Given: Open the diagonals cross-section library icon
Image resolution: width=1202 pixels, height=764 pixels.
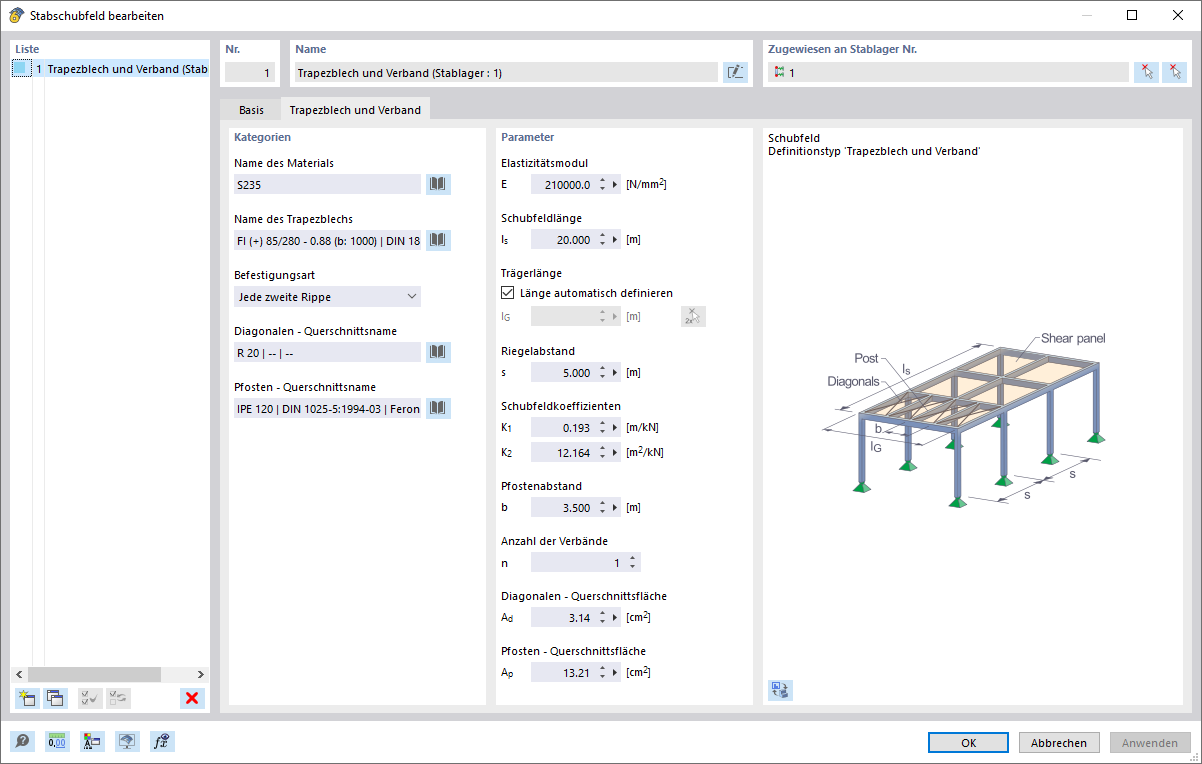Looking at the screenshot, I should tap(438, 352).
